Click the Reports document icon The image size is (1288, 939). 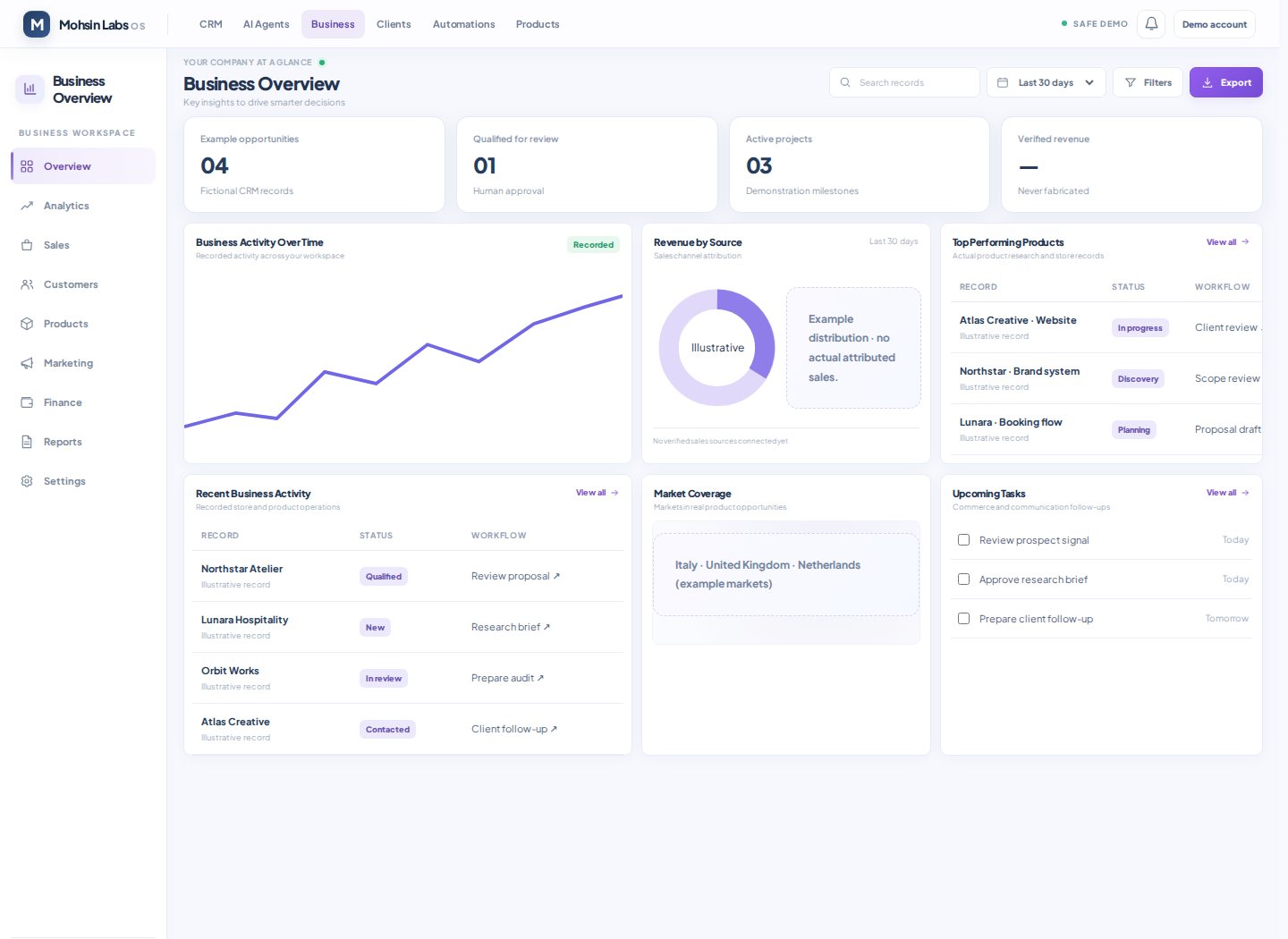pyautogui.click(x=27, y=442)
